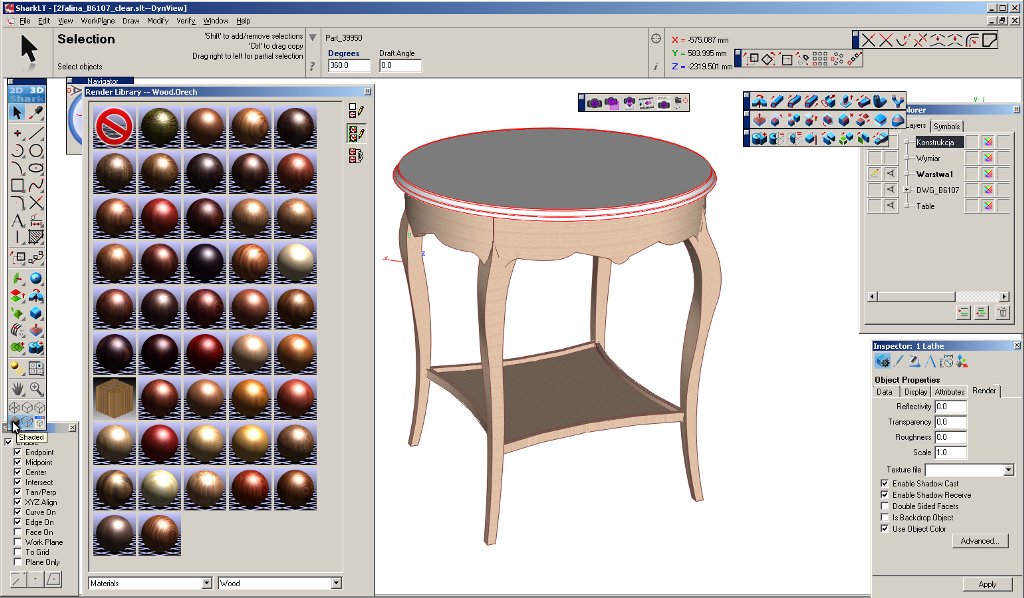
Task: Select the plank wood texture swatch
Action: [x=115, y=397]
